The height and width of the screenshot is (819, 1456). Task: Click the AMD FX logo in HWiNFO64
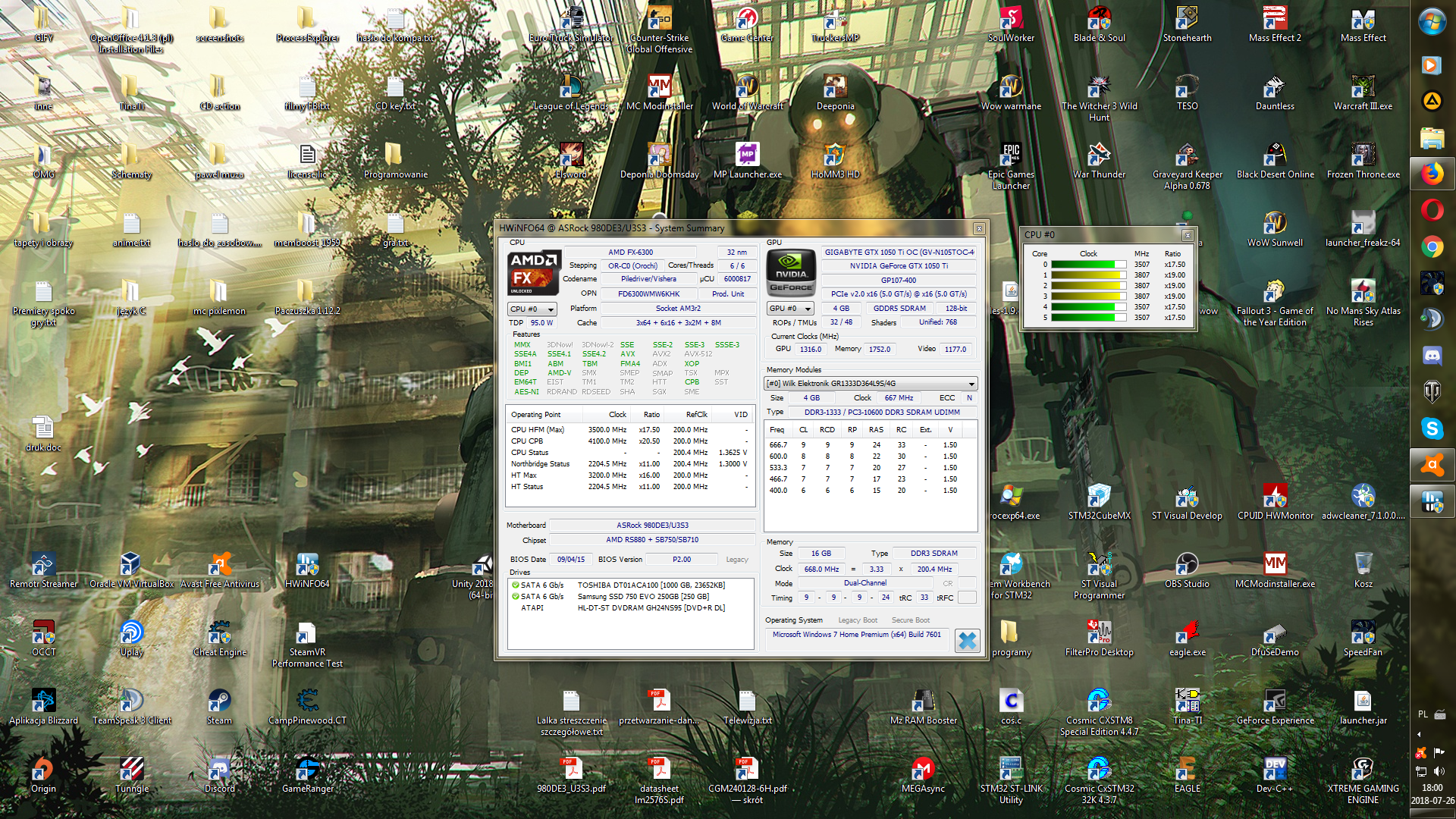pyautogui.click(x=534, y=272)
